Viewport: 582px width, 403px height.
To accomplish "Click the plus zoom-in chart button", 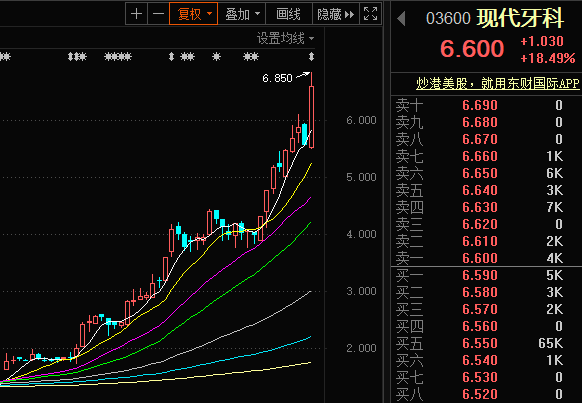I will click(x=137, y=14).
